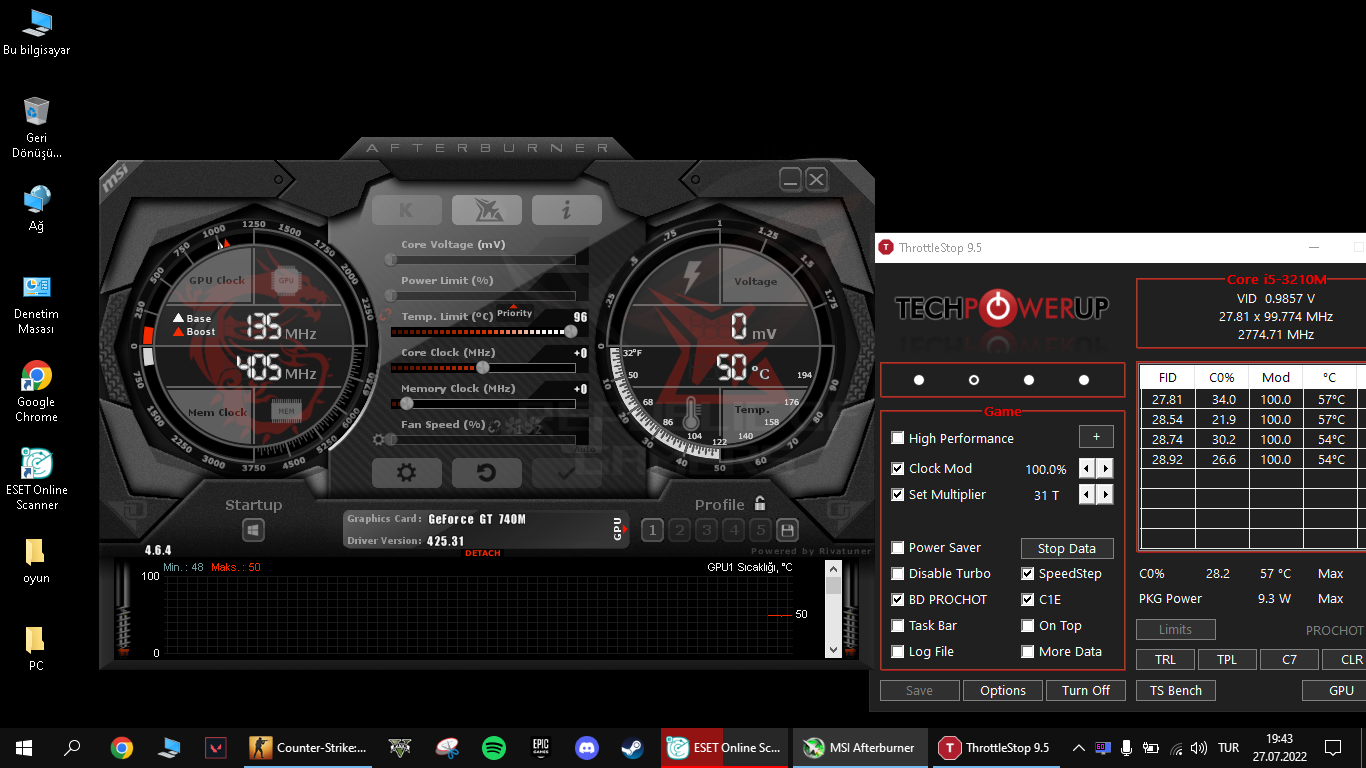Image resolution: width=1366 pixels, height=768 pixels.
Task: Open the Windows Start menu
Action: (24, 747)
